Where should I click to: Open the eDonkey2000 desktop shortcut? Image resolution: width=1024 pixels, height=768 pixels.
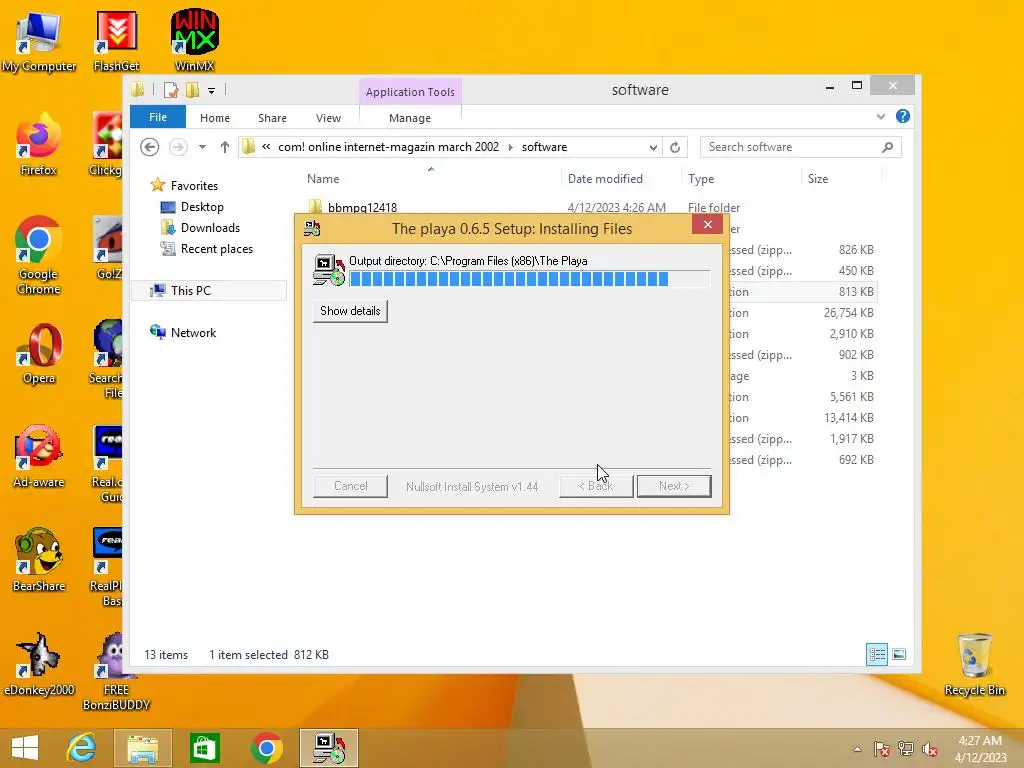[x=39, y=665]
